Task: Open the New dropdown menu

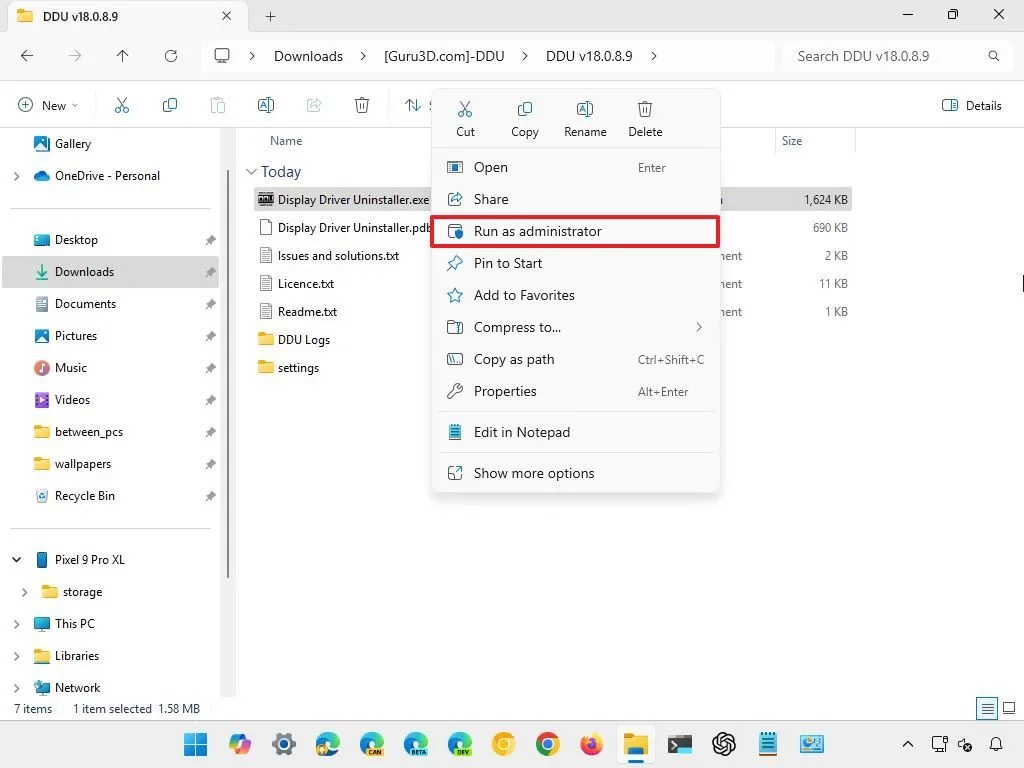Action: [x=47, y=105]
